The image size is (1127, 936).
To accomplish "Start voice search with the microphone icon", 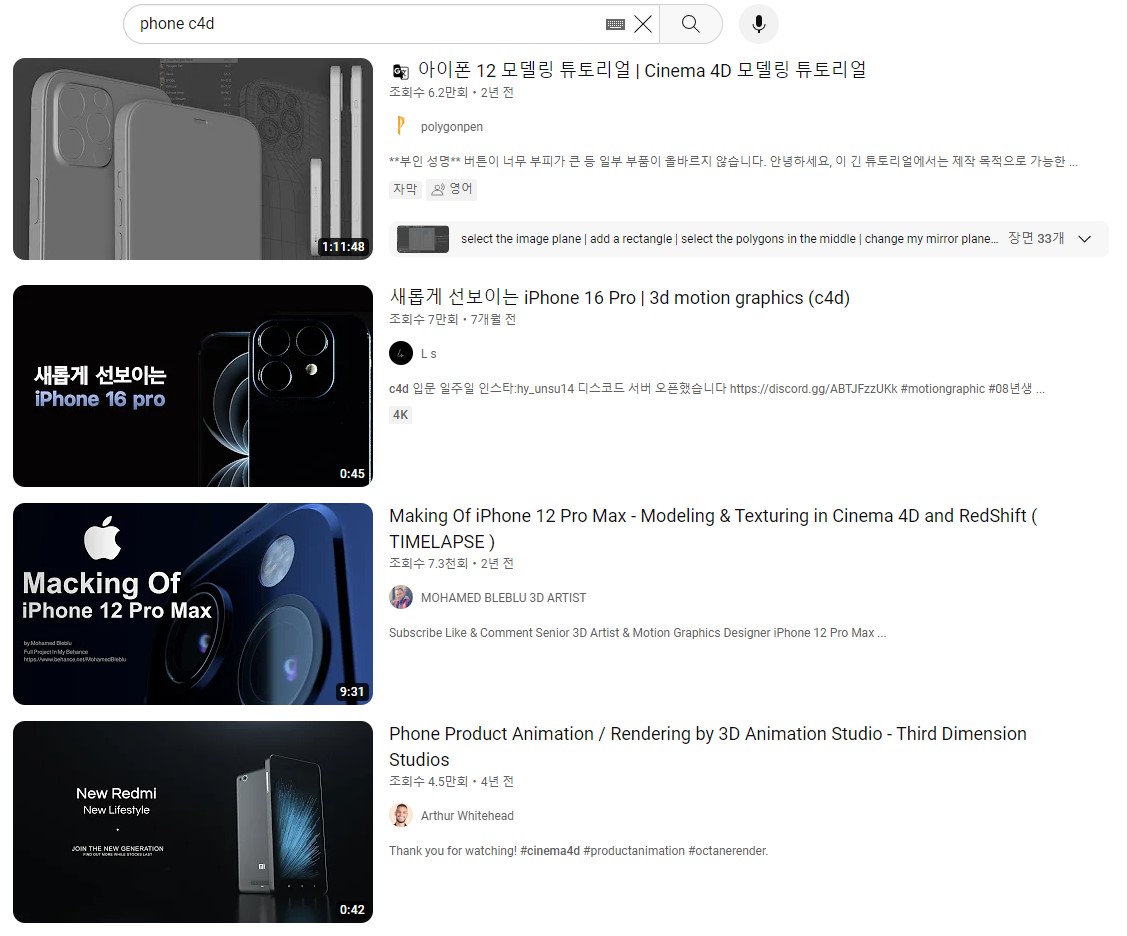I will 758,24.
